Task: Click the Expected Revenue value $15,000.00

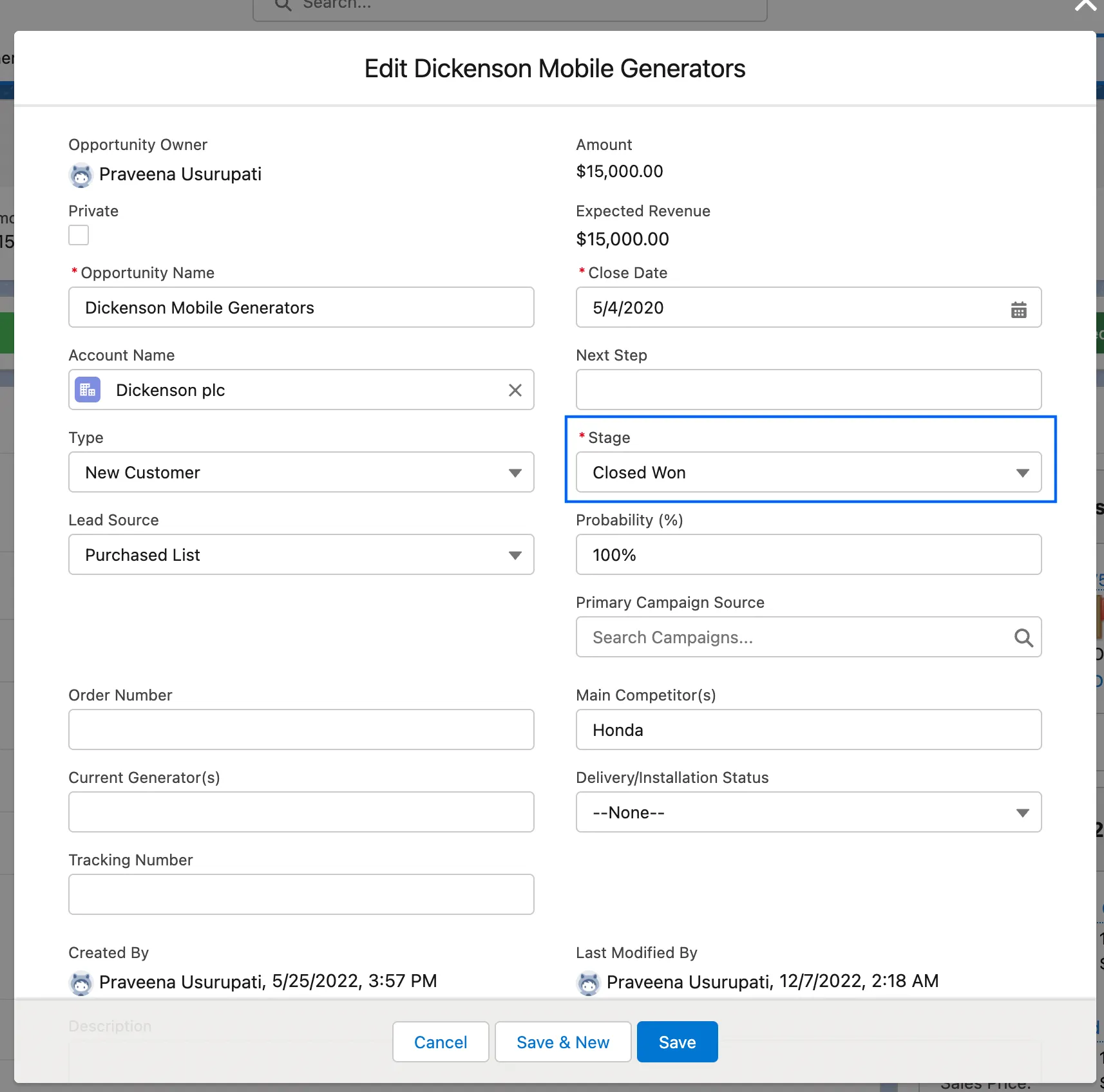Action: click(622, 239)
